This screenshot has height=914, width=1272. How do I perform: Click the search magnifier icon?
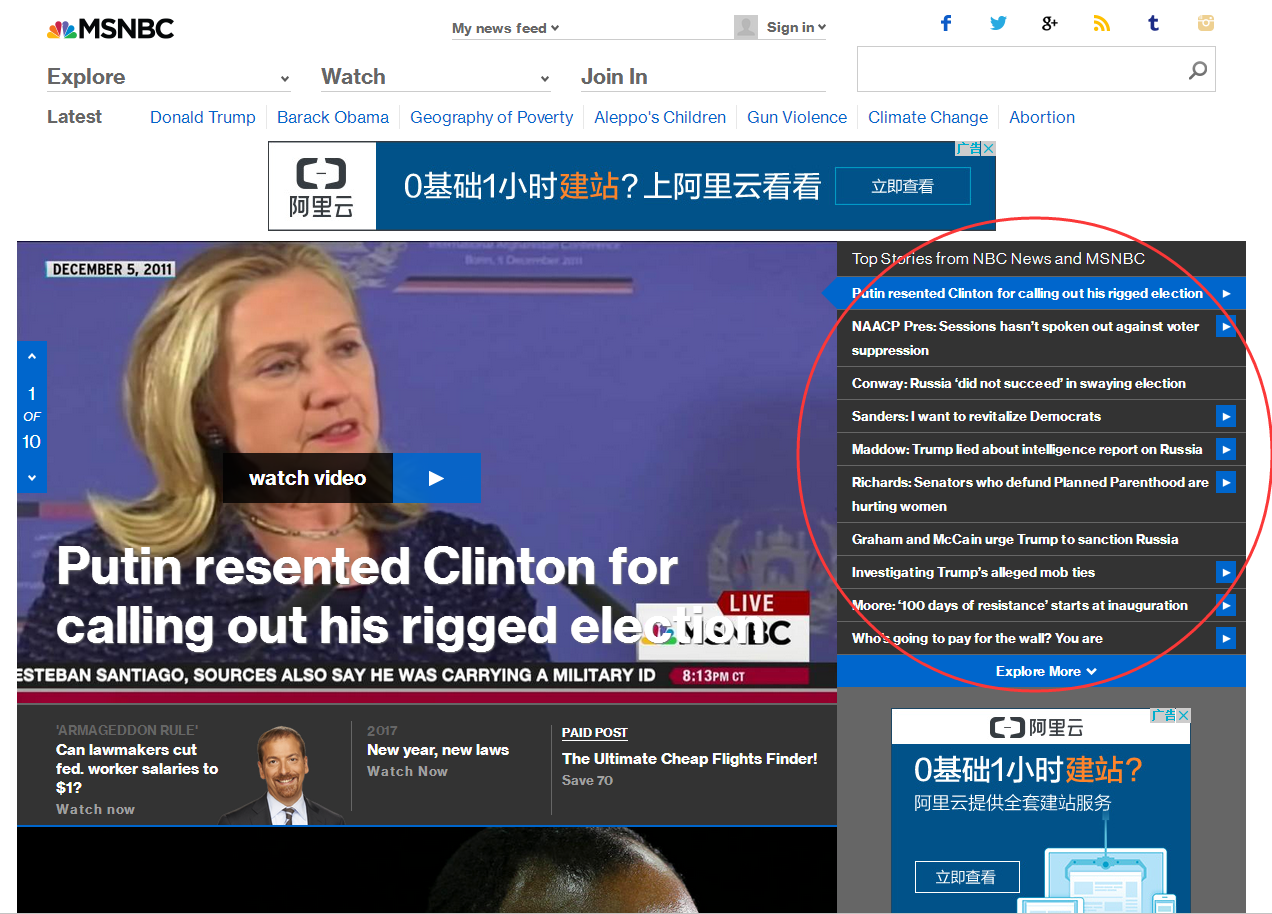[1197, 70]
